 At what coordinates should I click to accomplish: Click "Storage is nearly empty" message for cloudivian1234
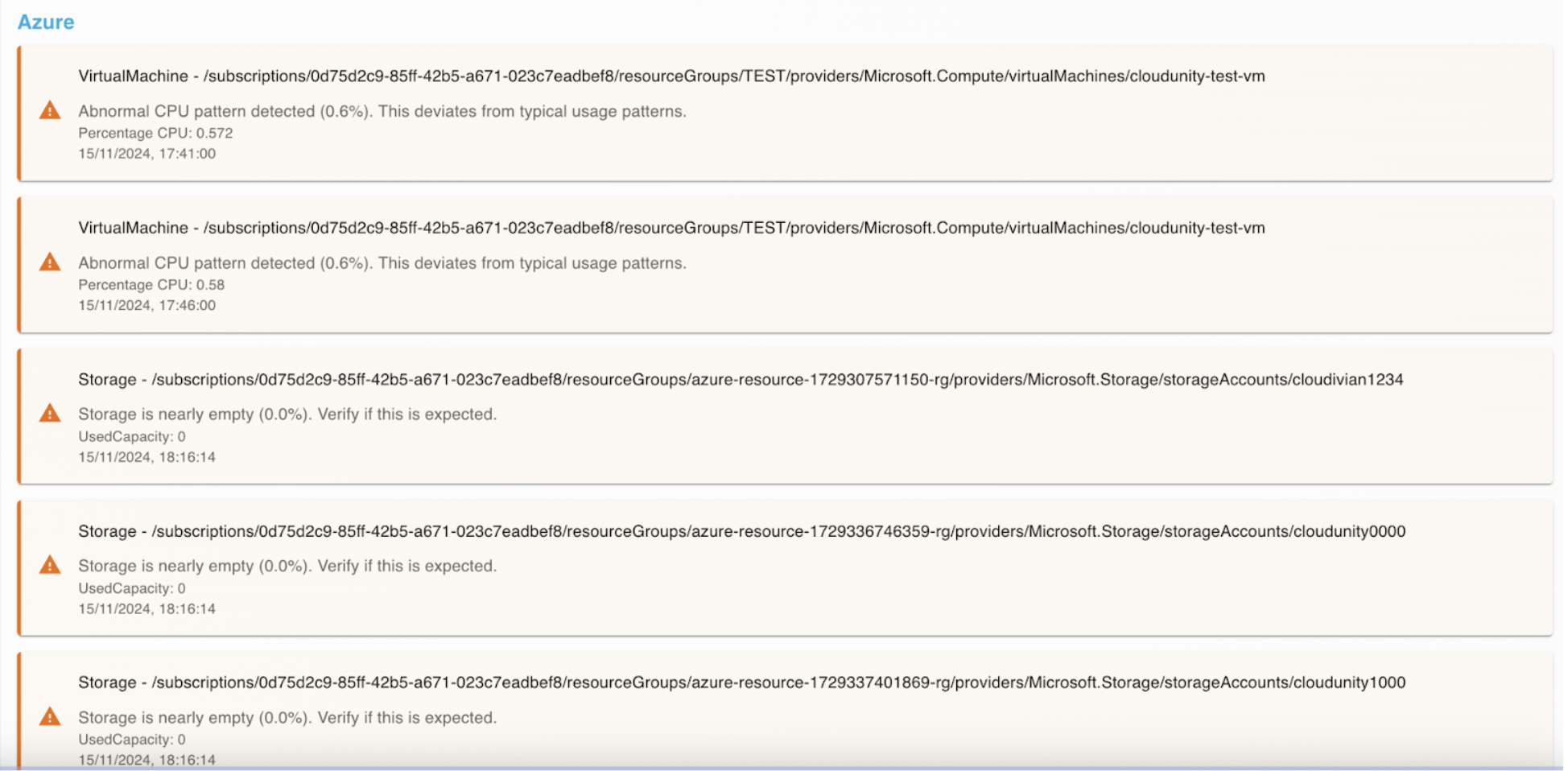(x=287, y=414)
